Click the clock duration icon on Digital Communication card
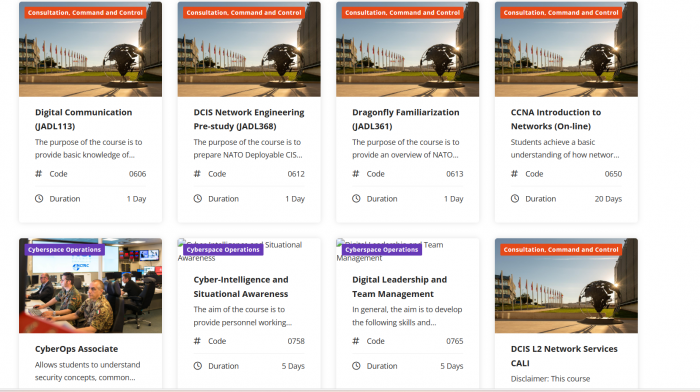Screen dimensions: 700x392 39,199
